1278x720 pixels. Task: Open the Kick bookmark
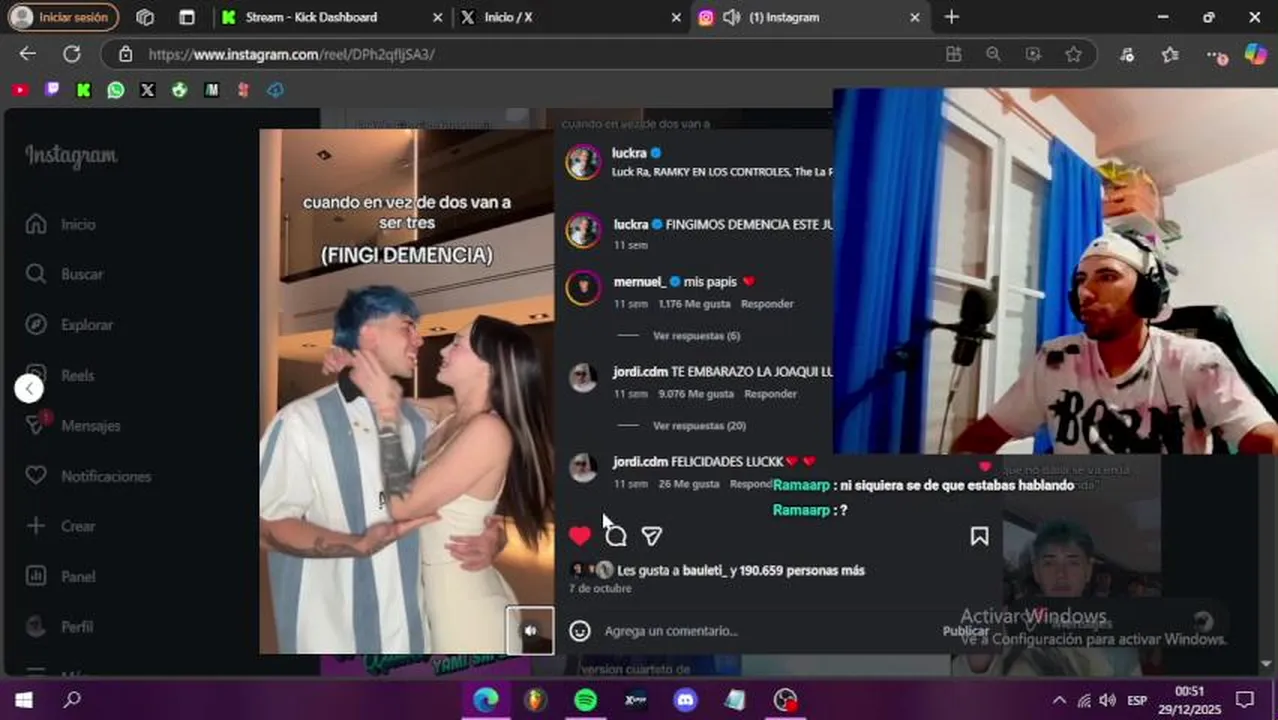[84, 90]
